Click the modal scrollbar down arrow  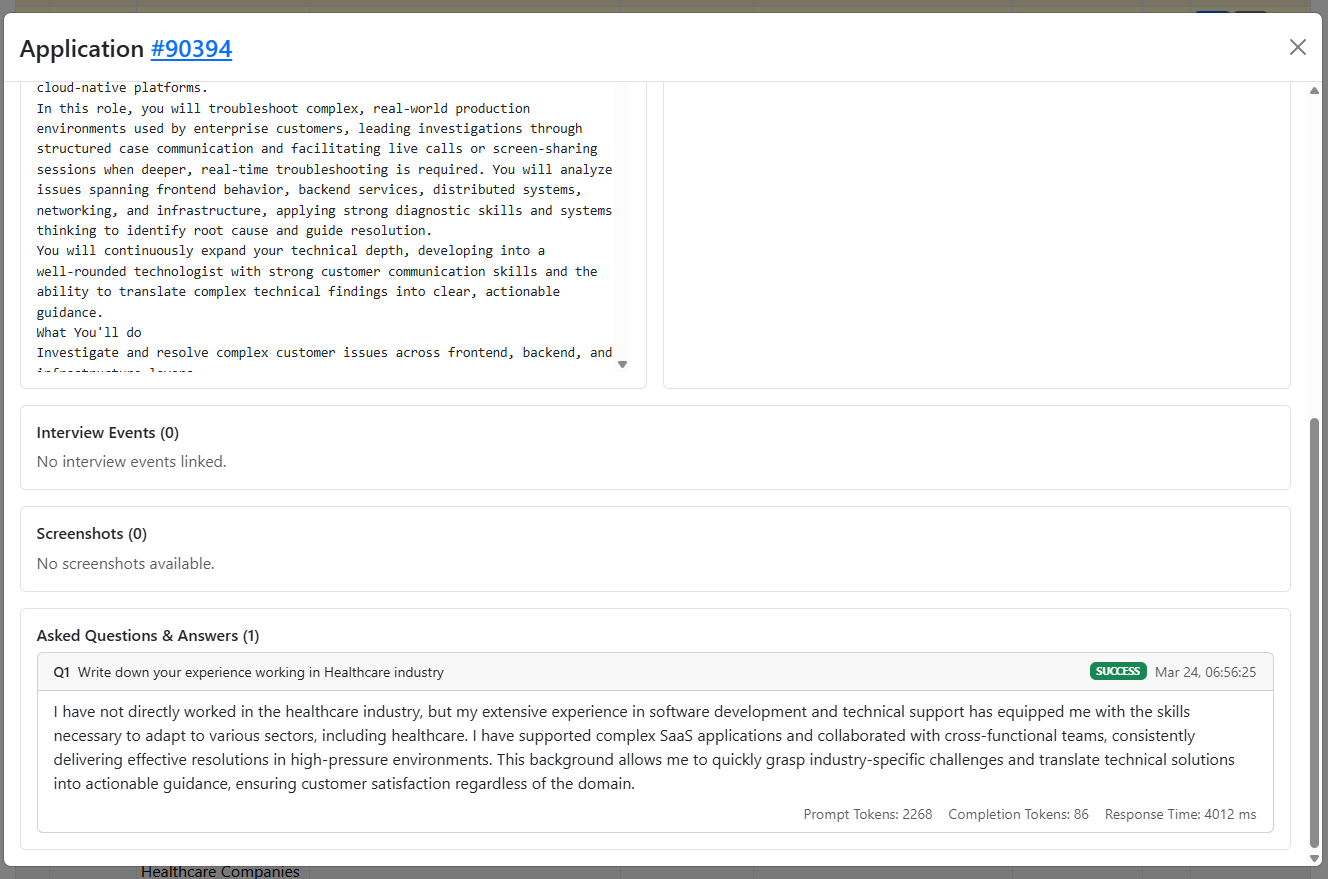coord(1314,858)
